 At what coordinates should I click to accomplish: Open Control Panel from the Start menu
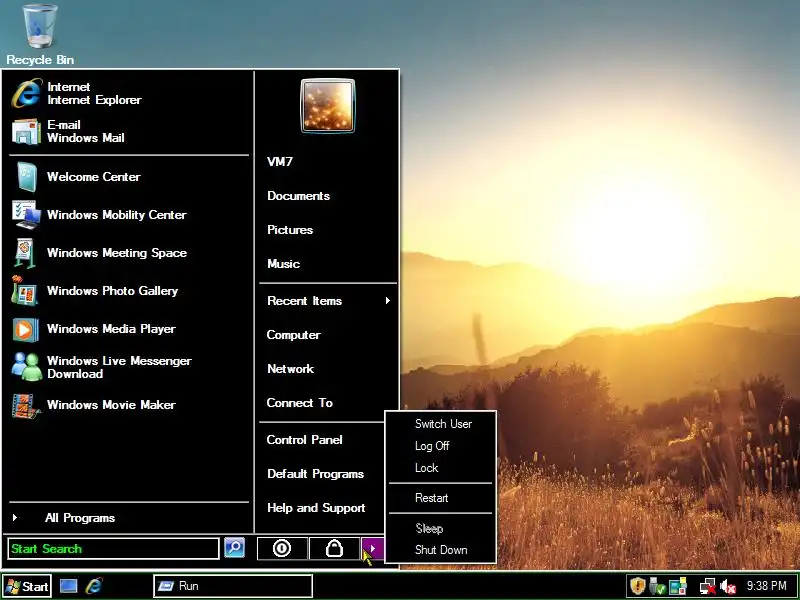[304, 440]
